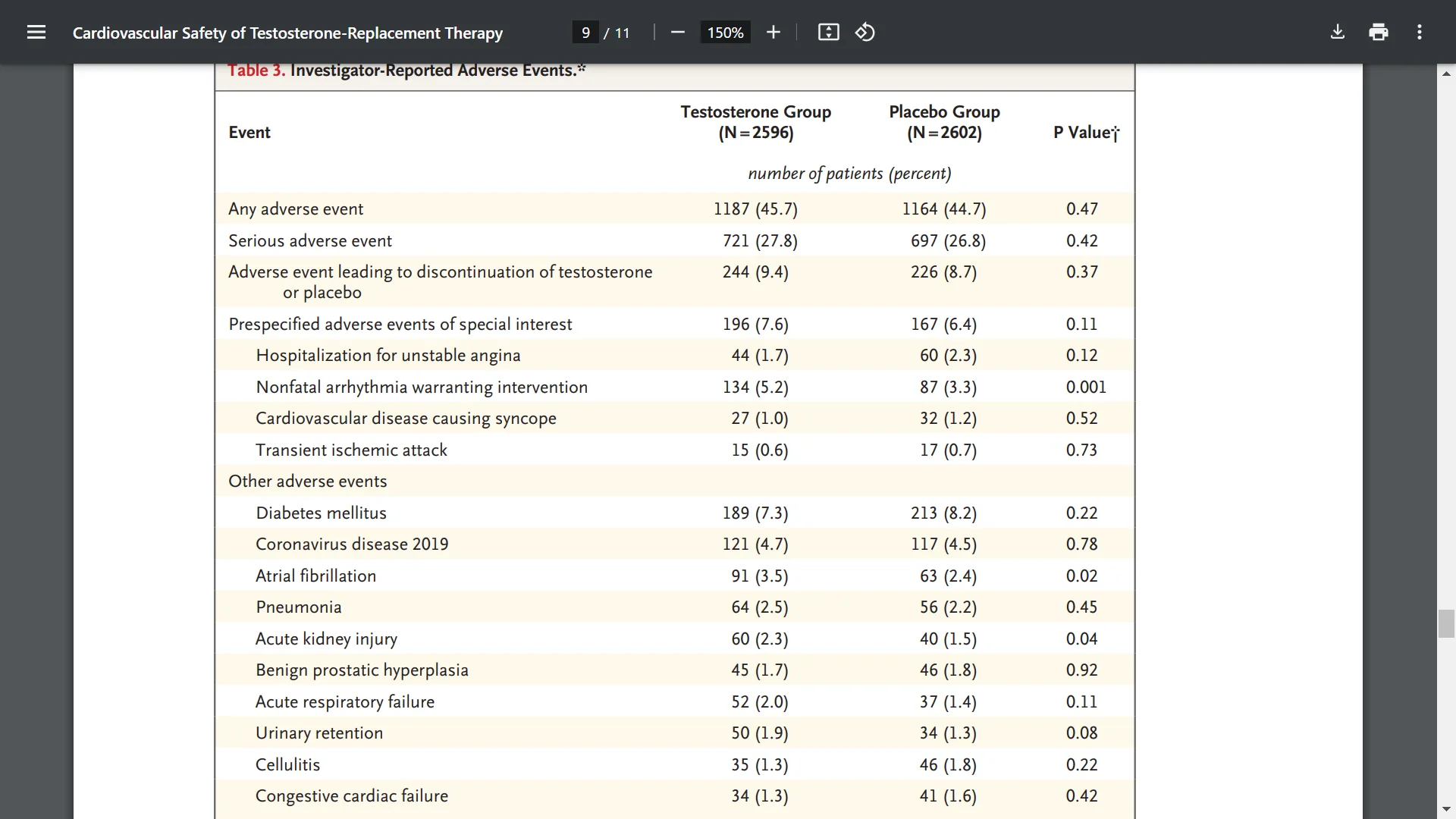The width and height of the screenshot is (1456, 819).
Task: Click the 'Table 3.' caption label
Action: coord(256,71)
